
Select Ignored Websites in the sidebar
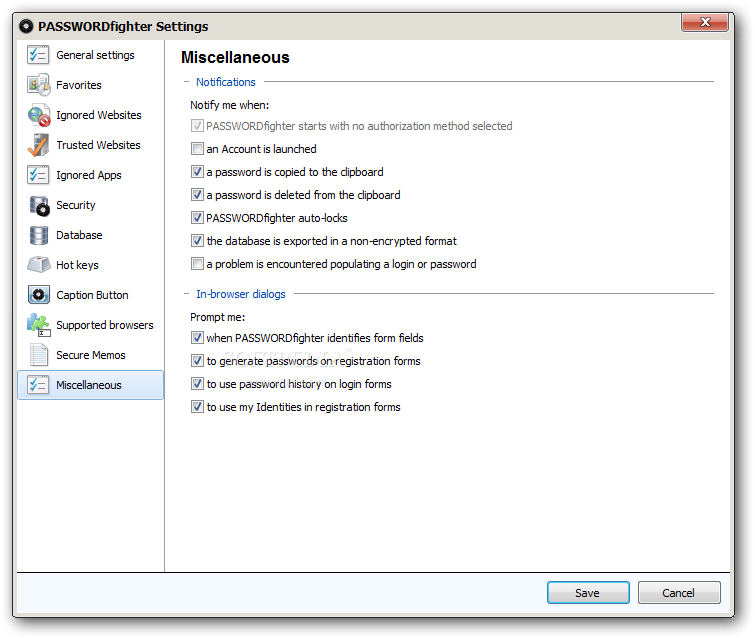tap(99, 115)
